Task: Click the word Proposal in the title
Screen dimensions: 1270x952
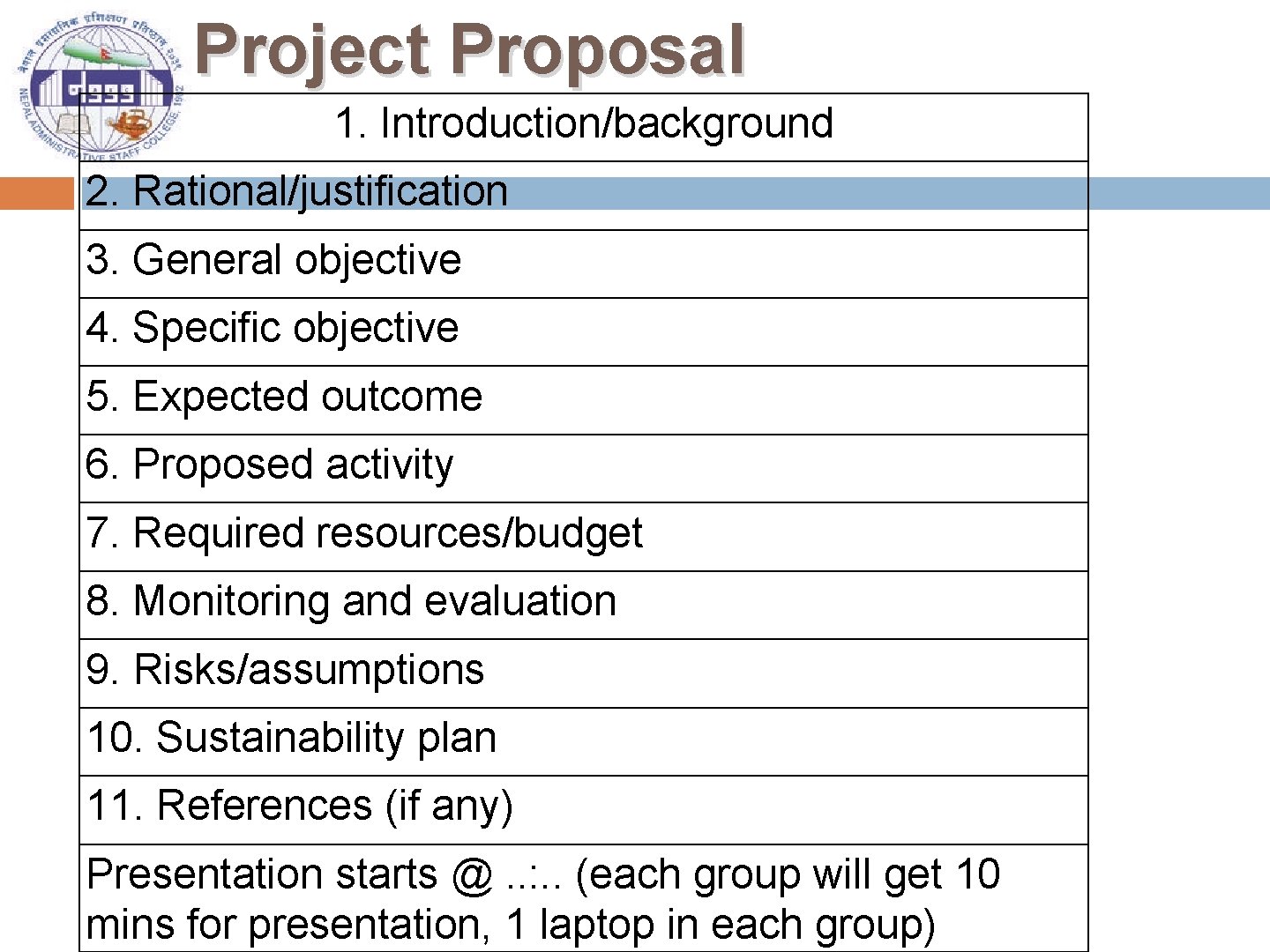Action: (x=598, y=51)
